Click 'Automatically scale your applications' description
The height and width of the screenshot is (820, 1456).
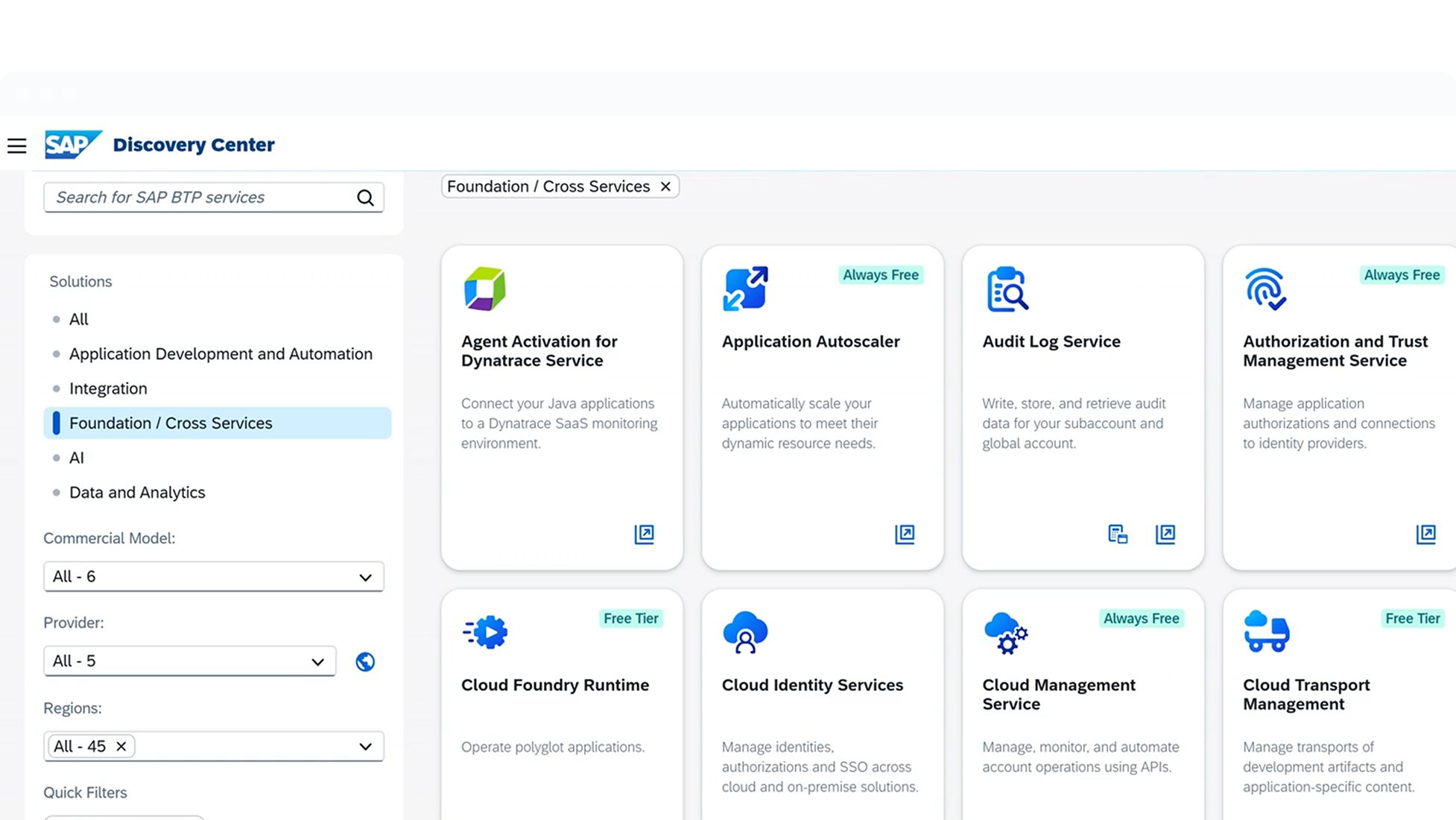click(x=800, y=423)
